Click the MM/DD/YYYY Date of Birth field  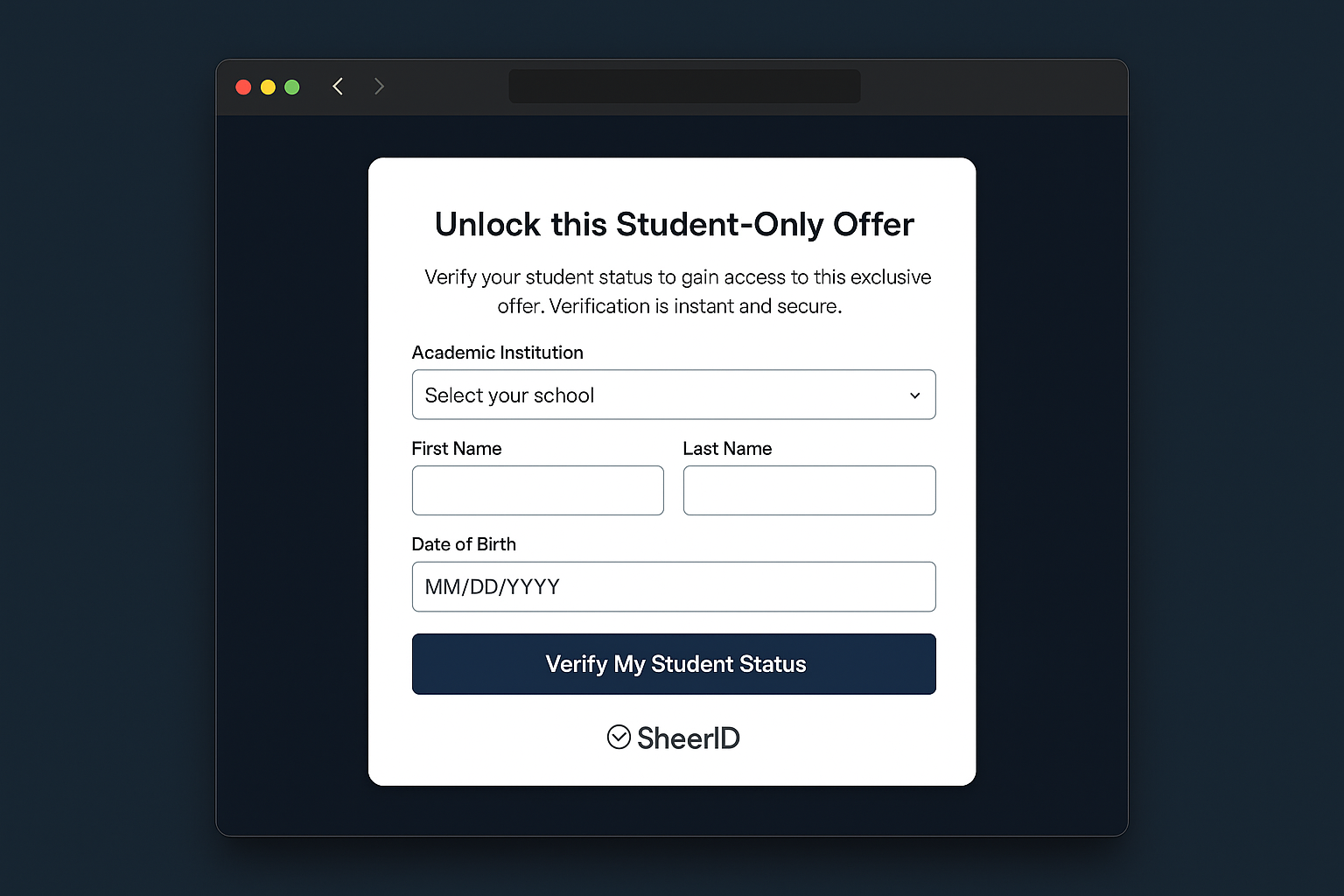coord(674,586)
